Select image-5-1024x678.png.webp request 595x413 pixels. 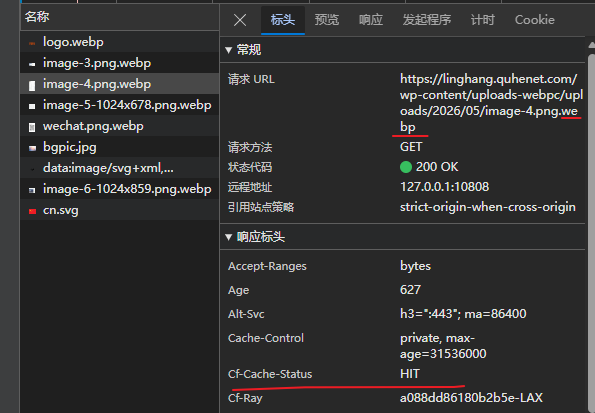[x=120, y=105]
